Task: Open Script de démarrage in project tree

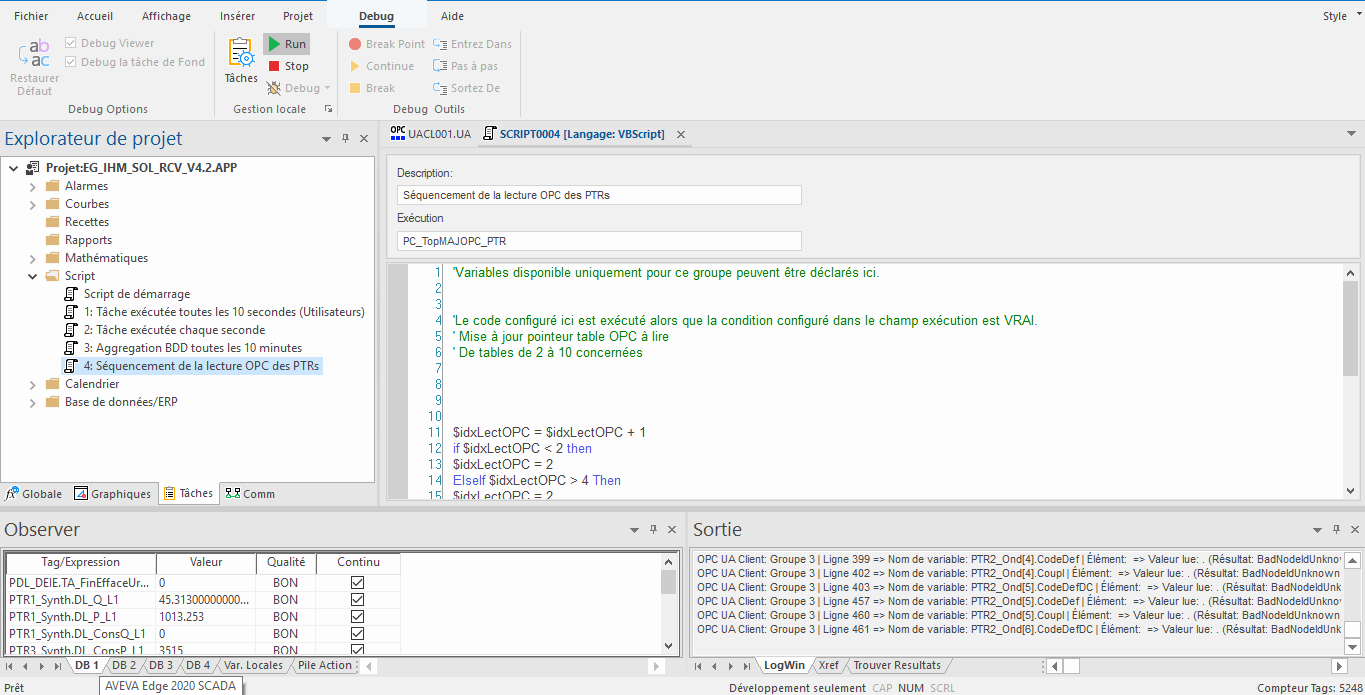Action: pos(136,294)
